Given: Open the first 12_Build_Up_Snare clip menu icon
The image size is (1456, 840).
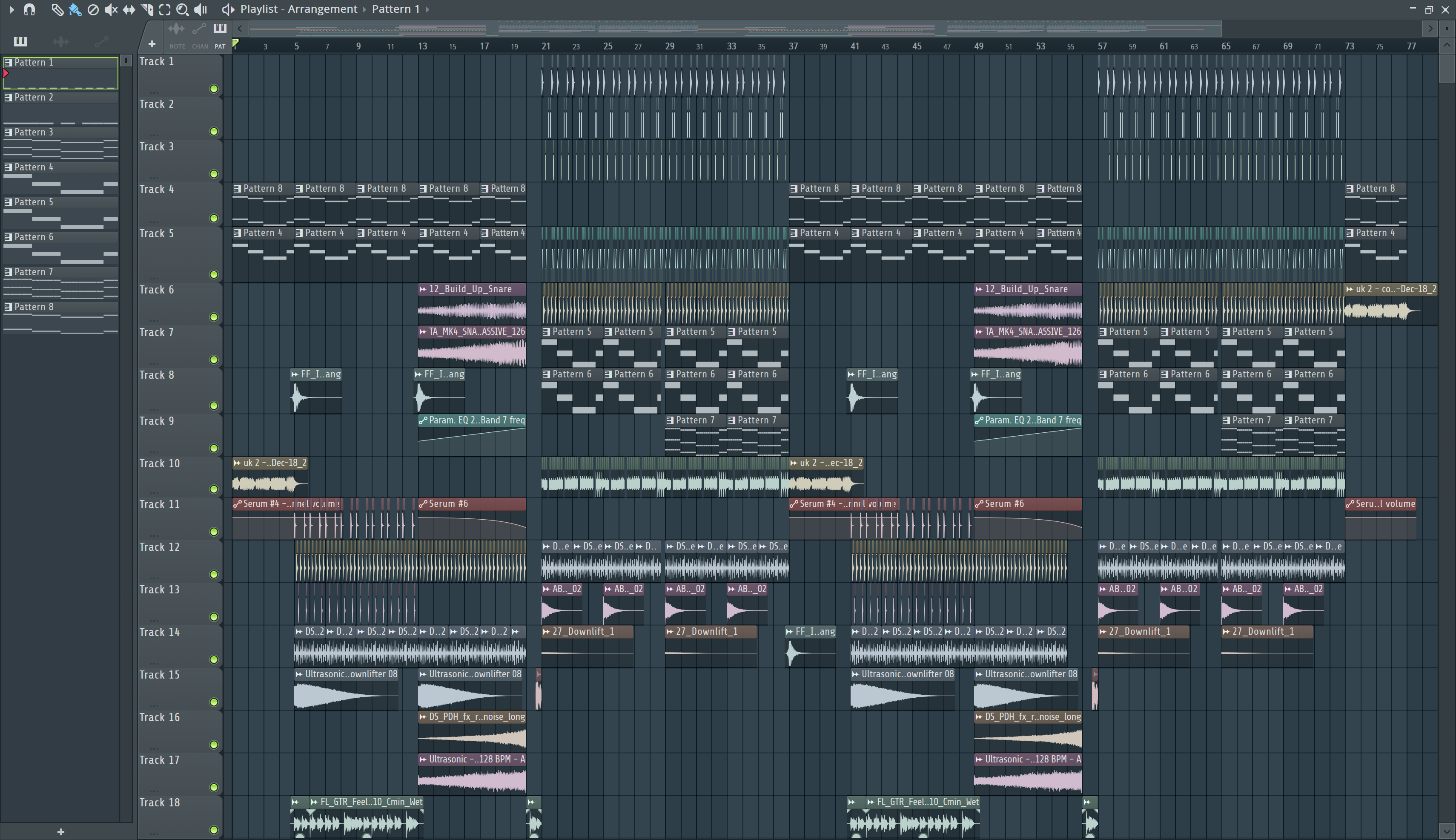Looking at the screenshot, I should tap(423, 289).
